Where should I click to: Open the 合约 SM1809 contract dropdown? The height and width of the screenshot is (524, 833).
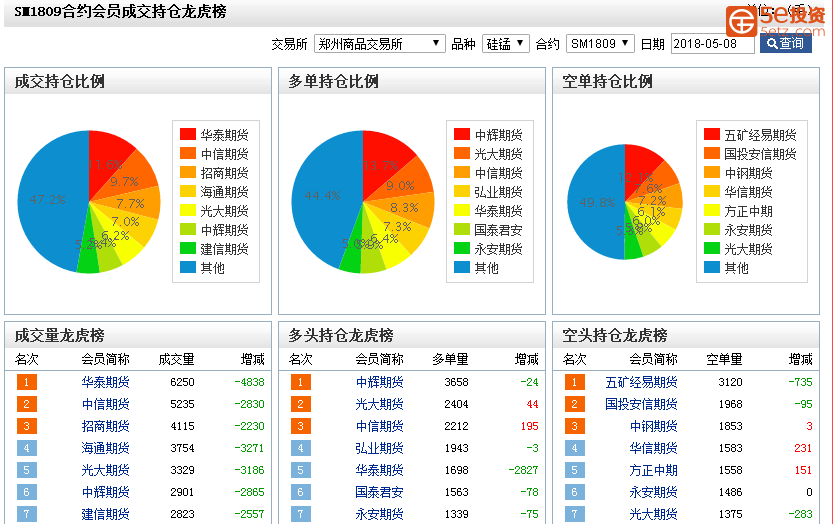pos(600,44)
